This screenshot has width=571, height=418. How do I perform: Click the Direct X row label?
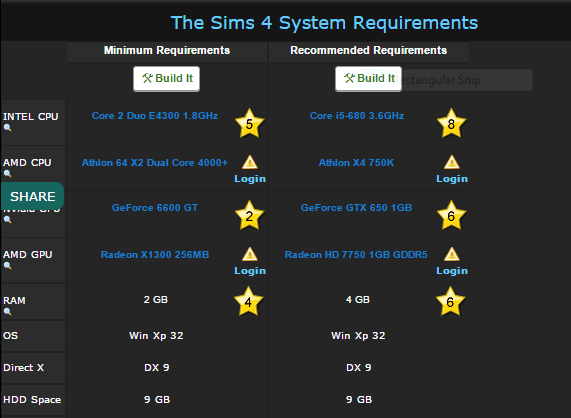23,367
